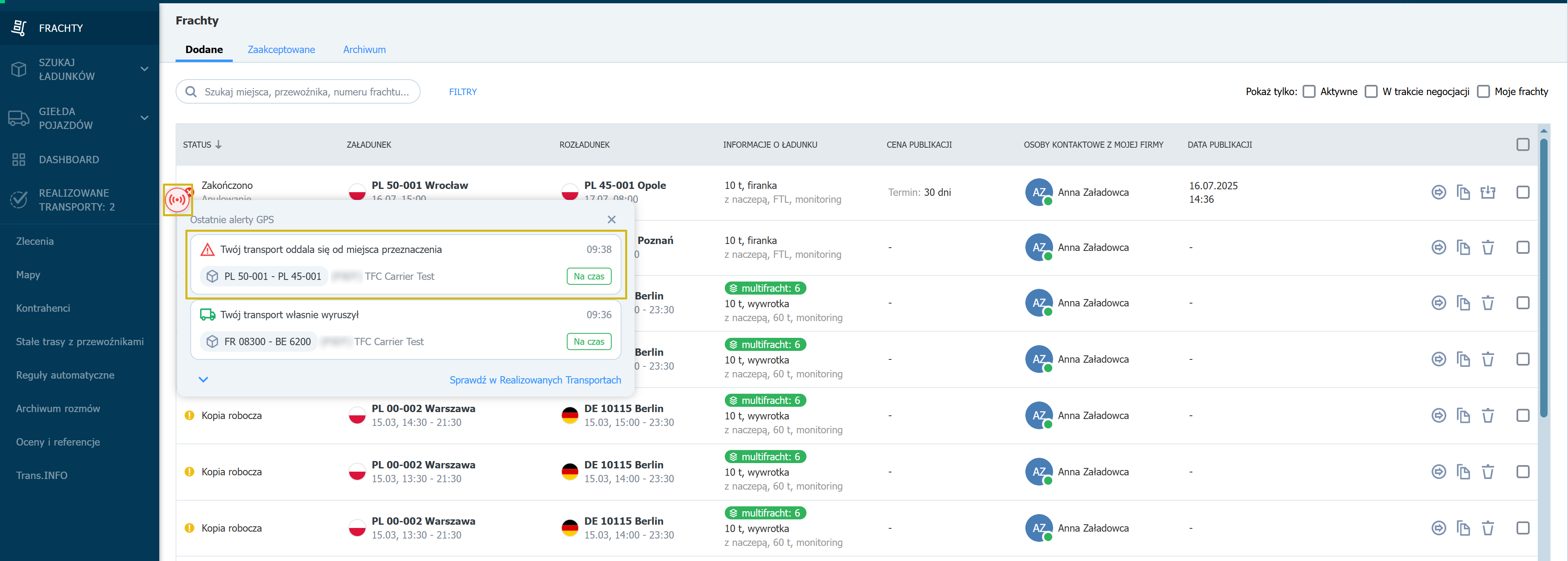This screenshot has width=1568, height=561.
Task: Expand the GIEŁDA POJAZDÓW submenu chevron
Action: (x=144, y=118)
